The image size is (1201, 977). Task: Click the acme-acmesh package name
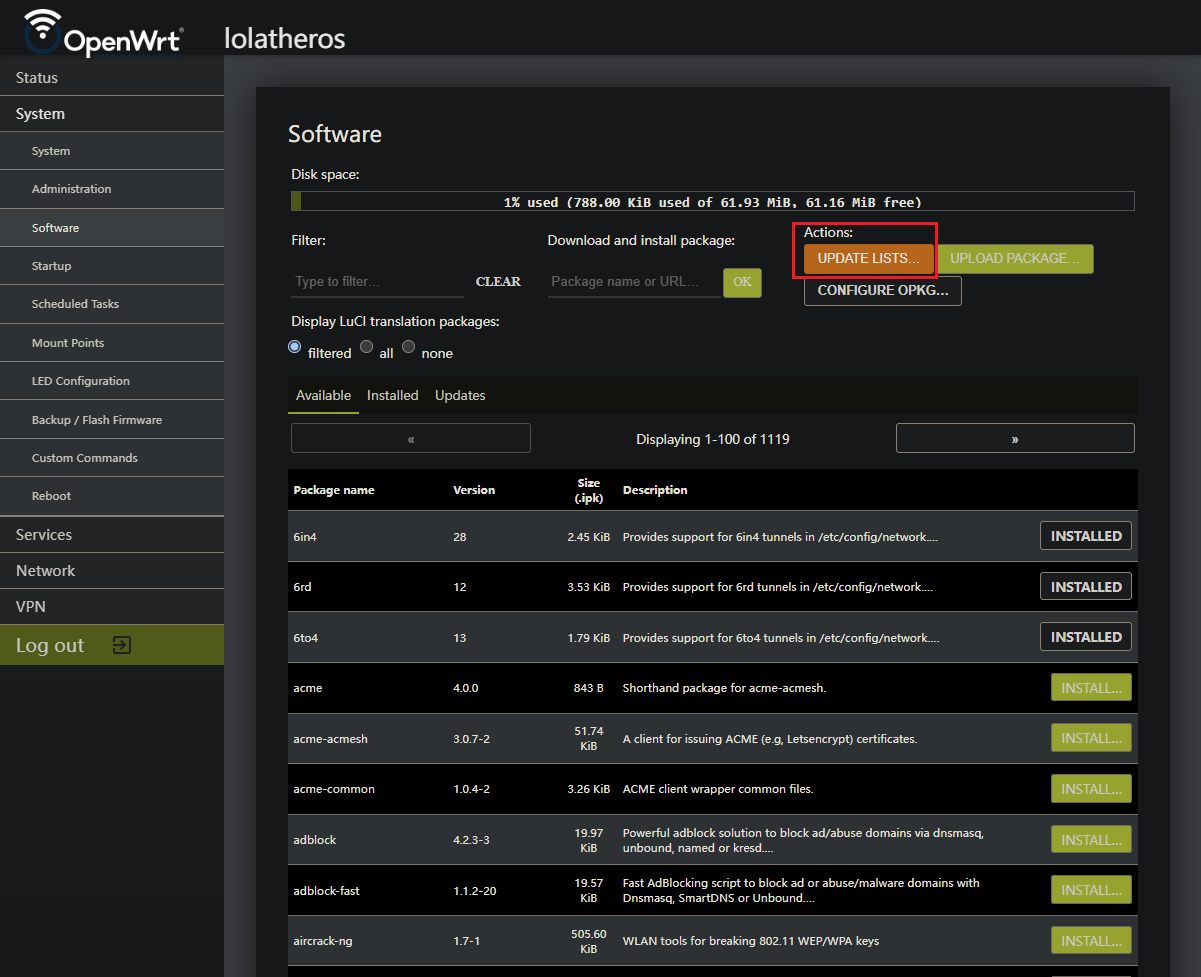coord(330,739)
